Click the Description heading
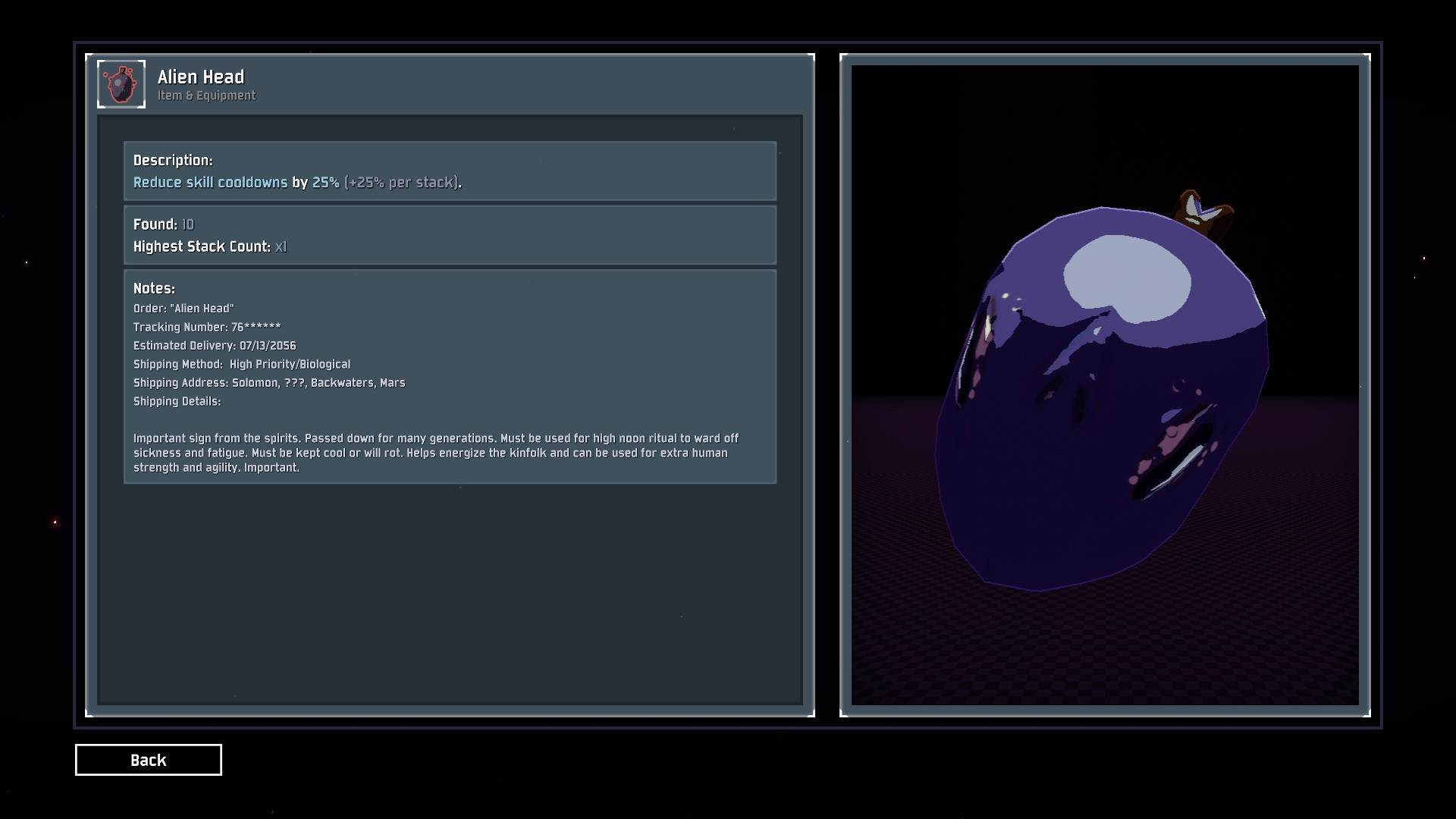This screenshot has width=1456, height=819. coord(173,160)
